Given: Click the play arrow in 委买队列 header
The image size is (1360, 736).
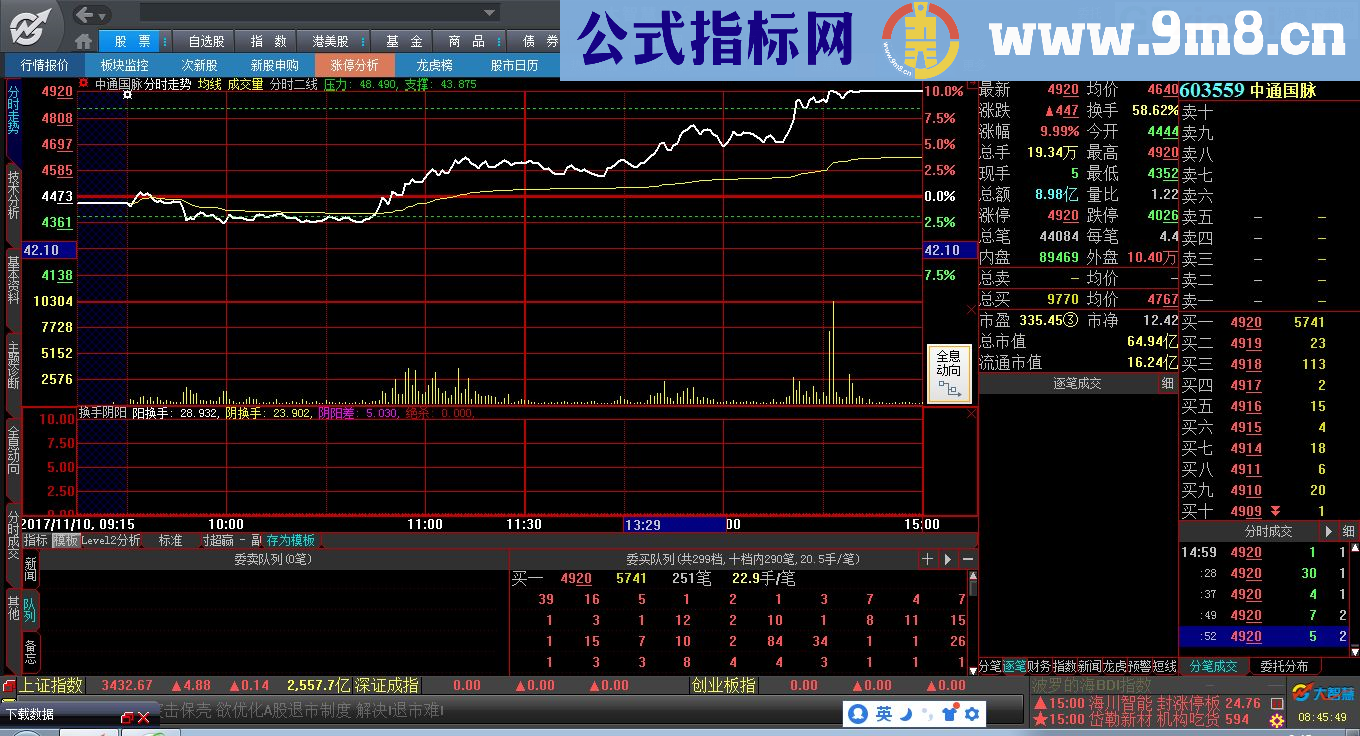Looking at the screenshot, I should tap(948, 559).
